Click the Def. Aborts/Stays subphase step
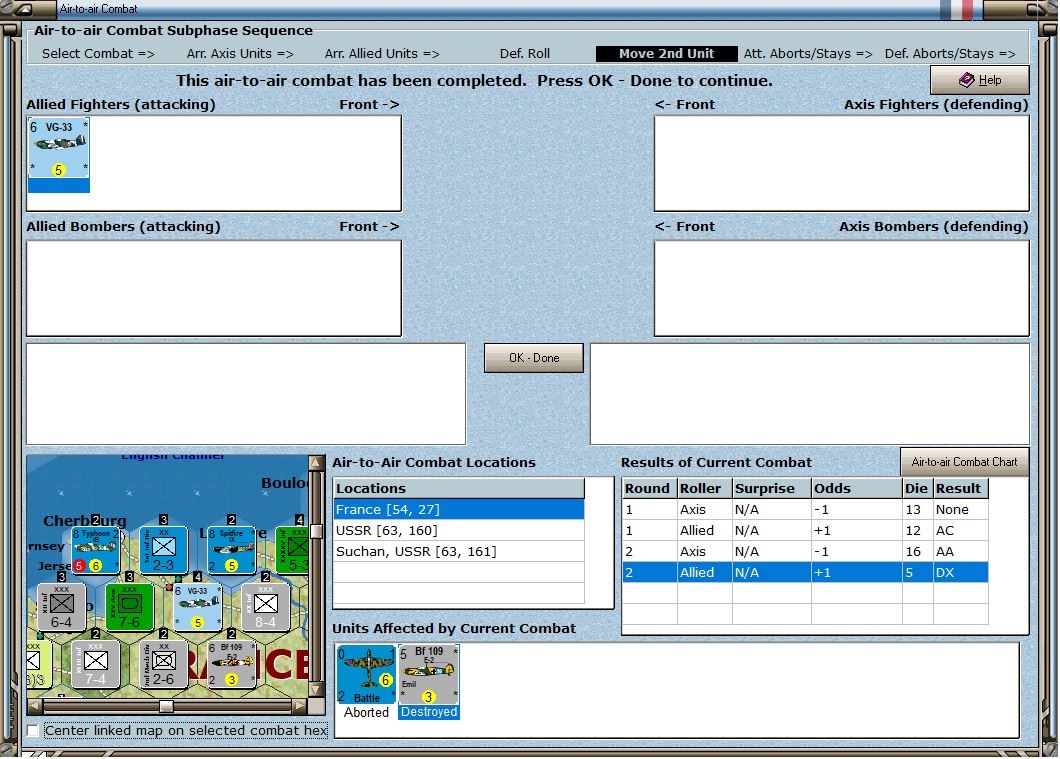Image resolution: width=1060 pixels, height=759 pixels. click(950, 53)
